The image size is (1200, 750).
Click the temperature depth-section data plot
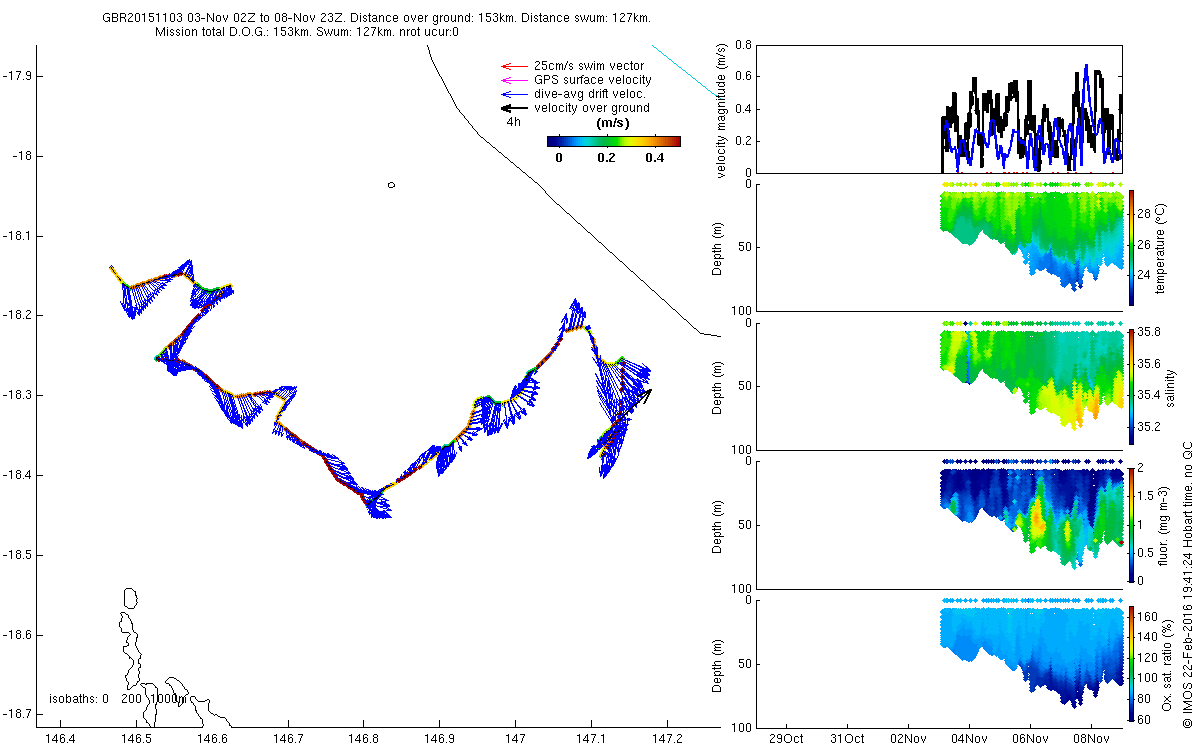tap(1032, 235)
